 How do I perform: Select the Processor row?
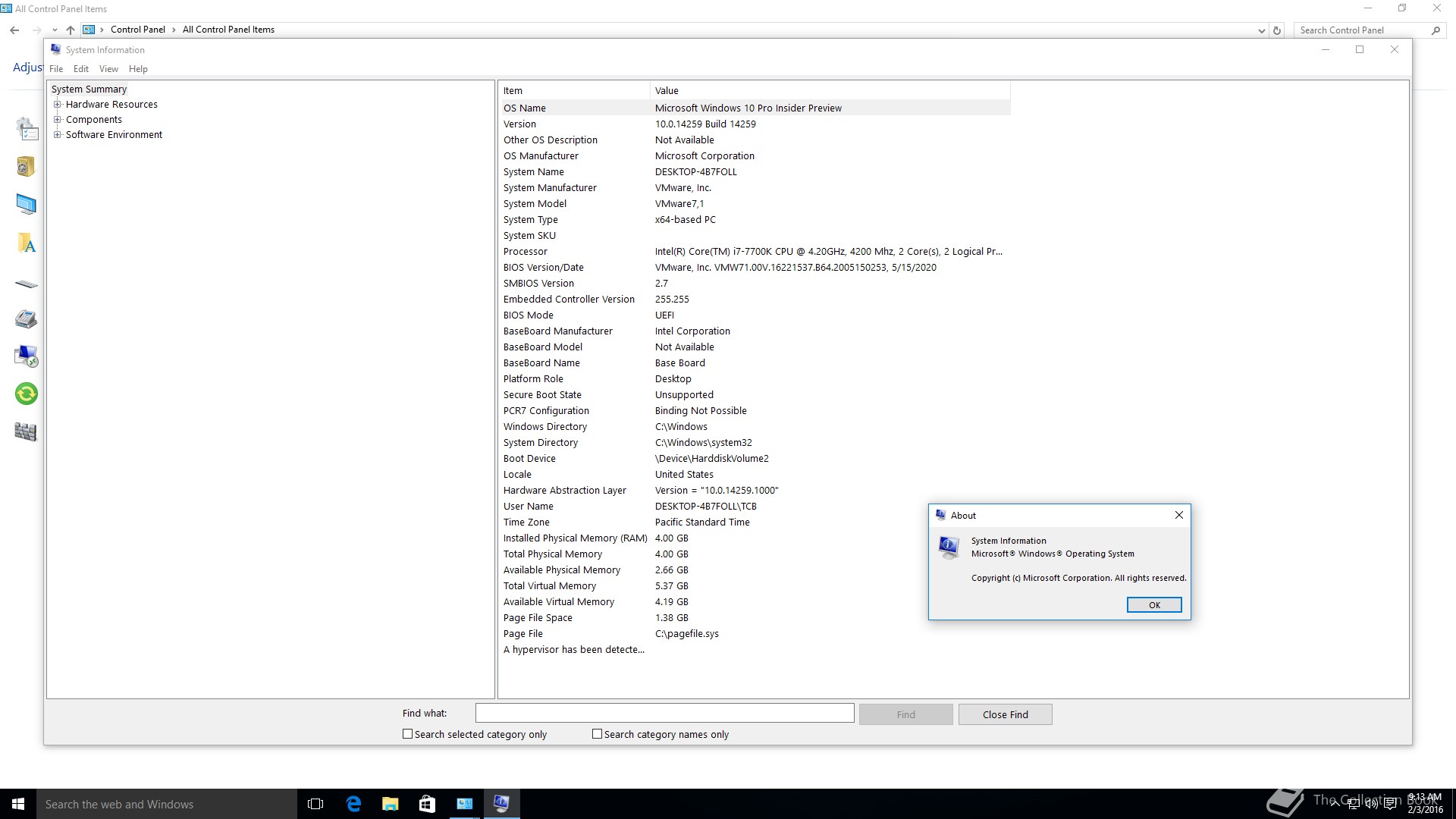click(755, 252)
